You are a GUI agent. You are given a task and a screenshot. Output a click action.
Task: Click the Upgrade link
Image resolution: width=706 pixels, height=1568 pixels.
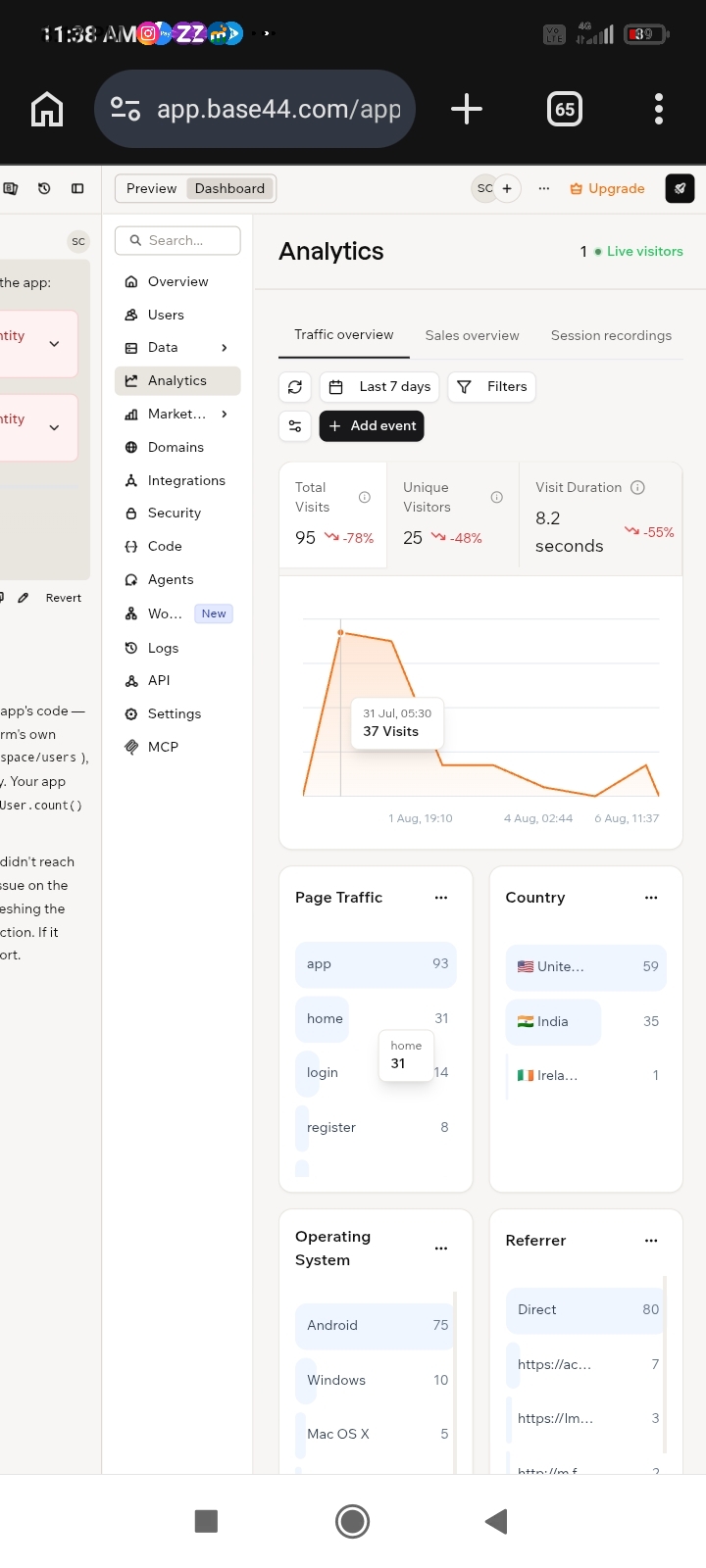[608, 188]
